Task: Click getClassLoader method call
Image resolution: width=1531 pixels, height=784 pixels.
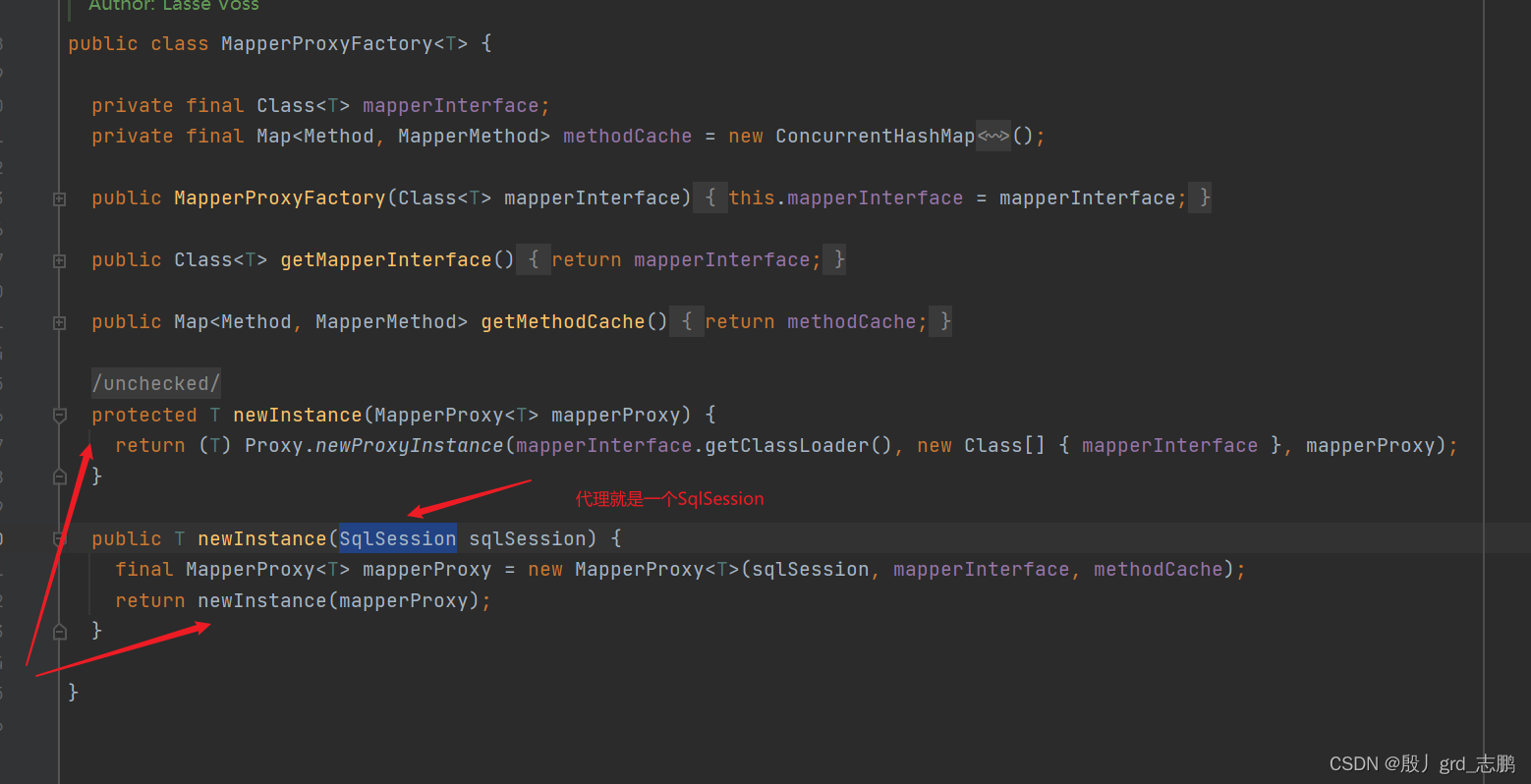Action: point(787,445)
